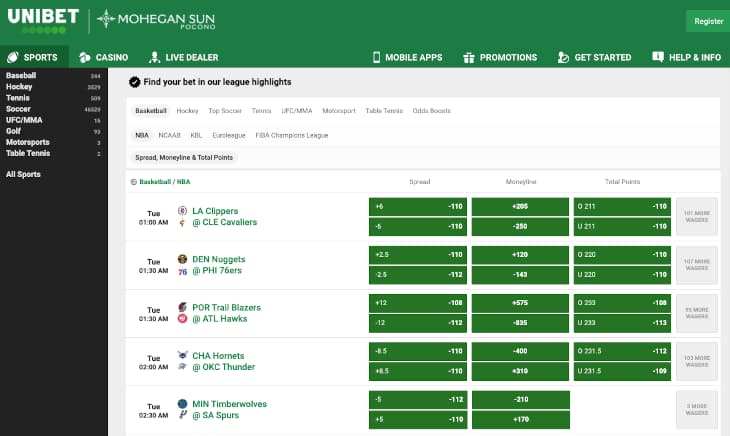The image size is (730, 436).
Task: Click the LA Clippers team logo
Action: (182, 211)
